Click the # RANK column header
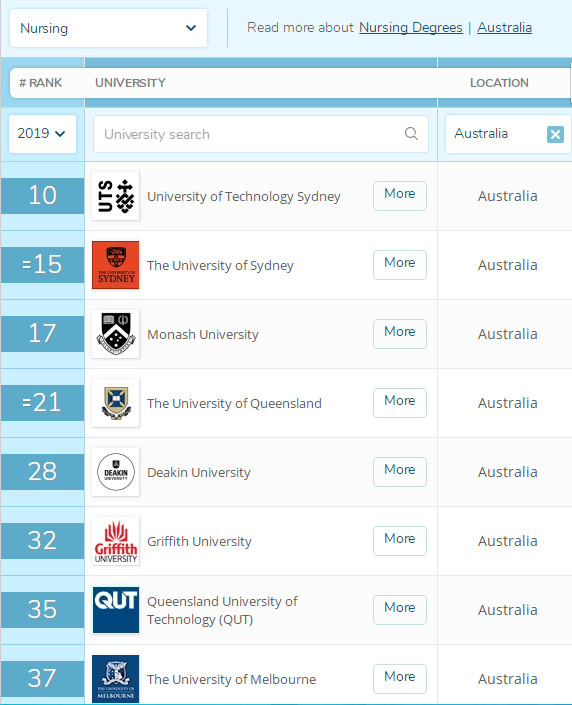This screenshot has width=572, height=705. tap(40, 83)
